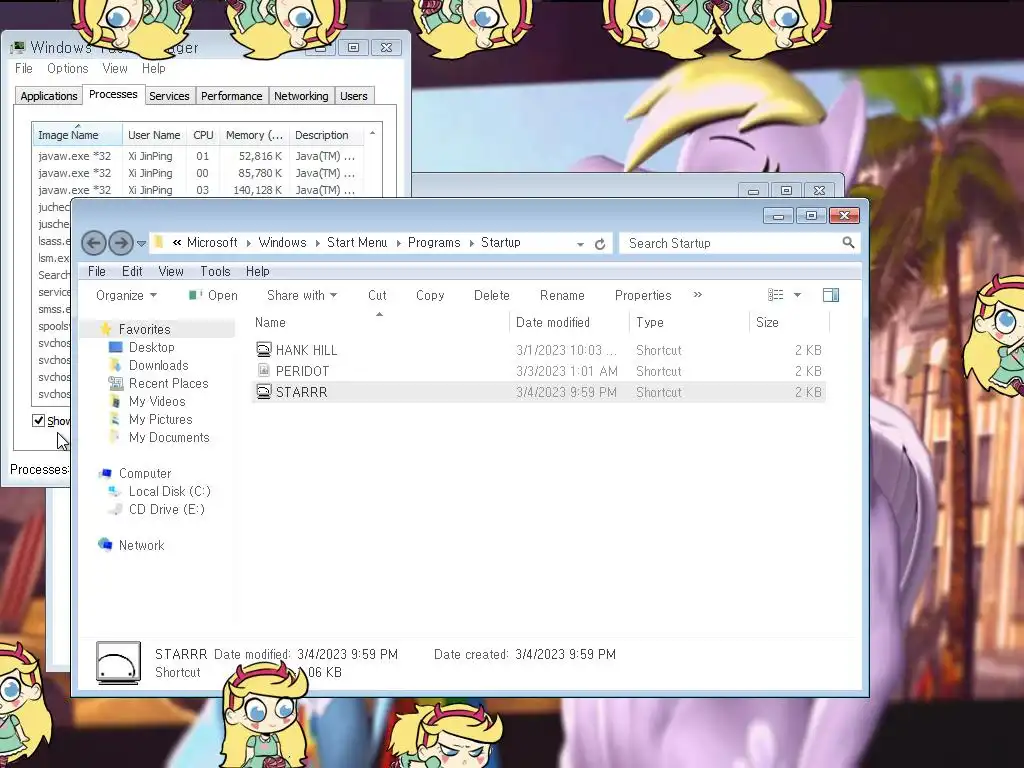Open recent locations dropdown beside forward arrow
1024x768 pixels.
click(x=141, y=244)
